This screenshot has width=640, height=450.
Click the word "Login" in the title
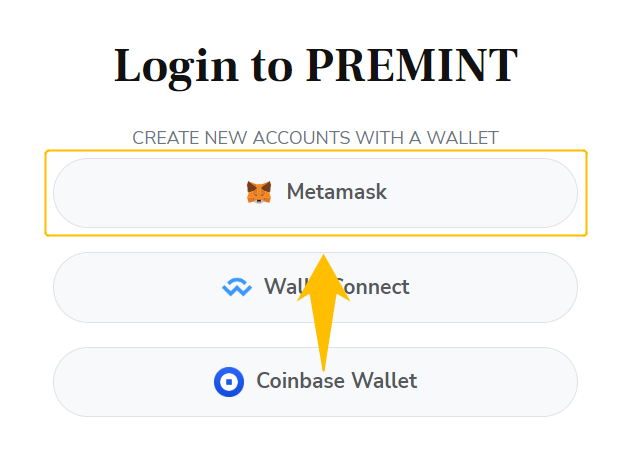coord(176,67)
